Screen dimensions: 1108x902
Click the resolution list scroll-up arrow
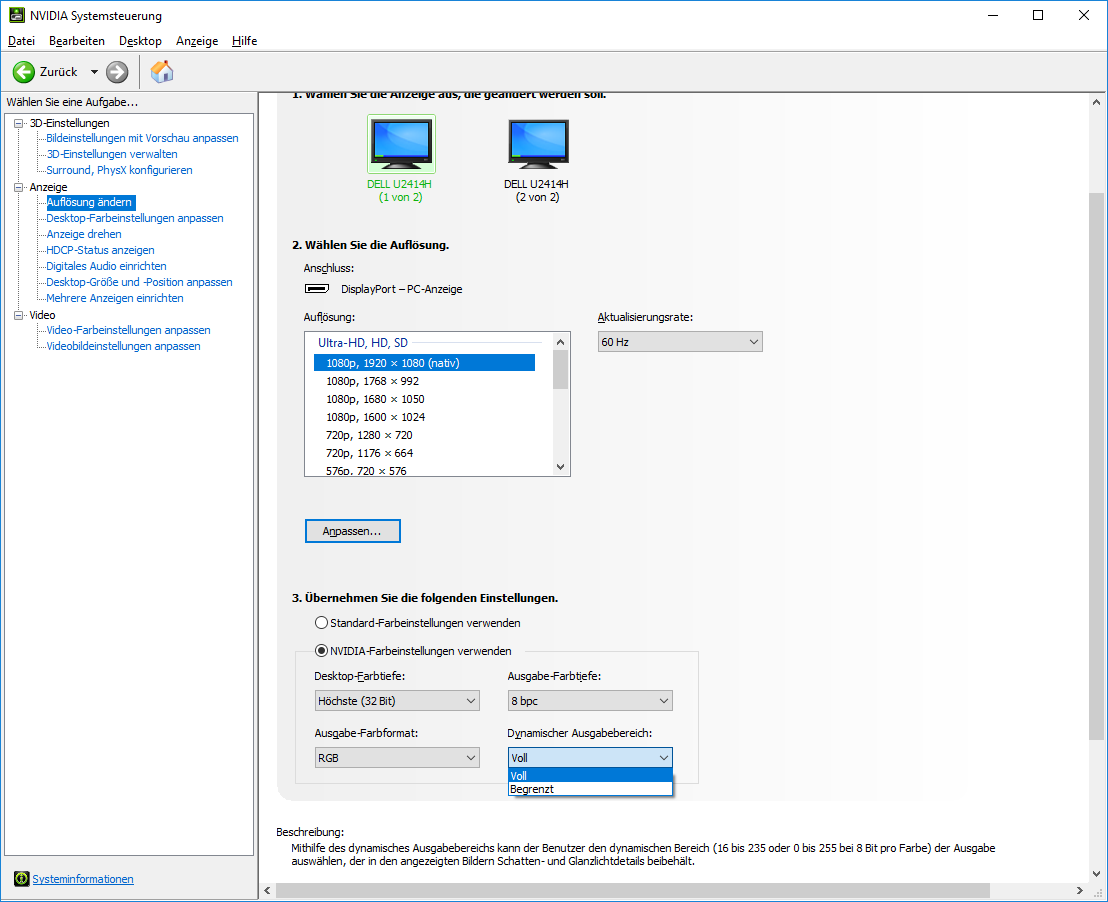point(560,342)
